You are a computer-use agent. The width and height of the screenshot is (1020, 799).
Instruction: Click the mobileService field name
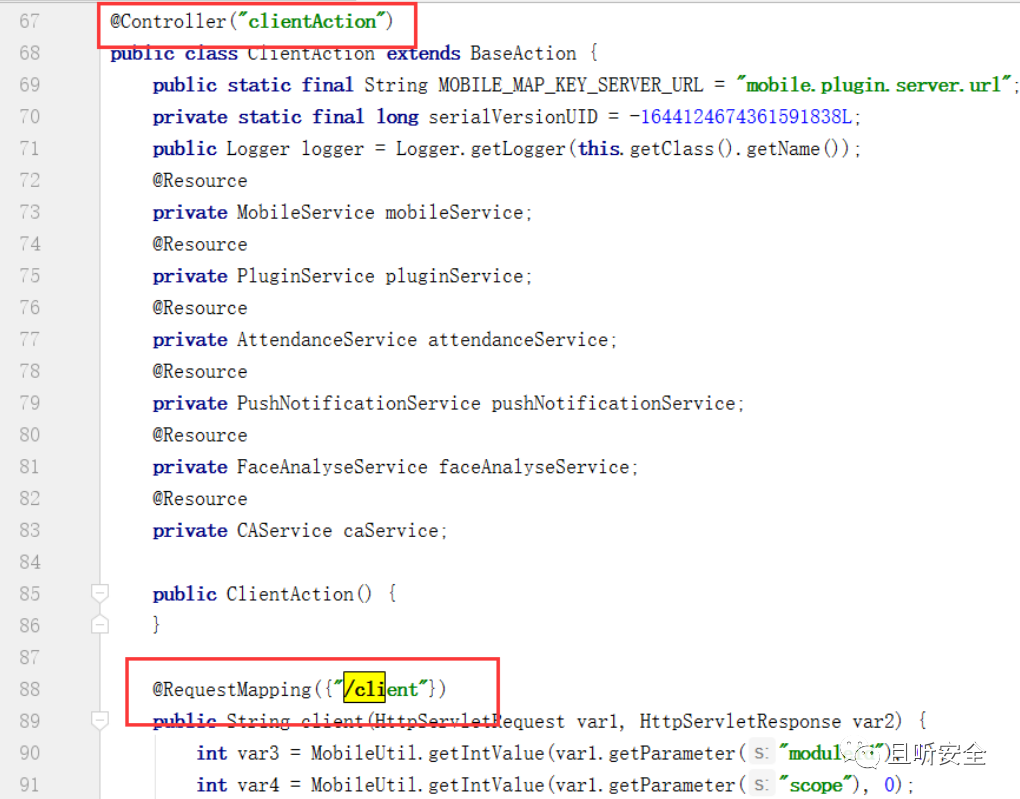click(x=454, y=213)
